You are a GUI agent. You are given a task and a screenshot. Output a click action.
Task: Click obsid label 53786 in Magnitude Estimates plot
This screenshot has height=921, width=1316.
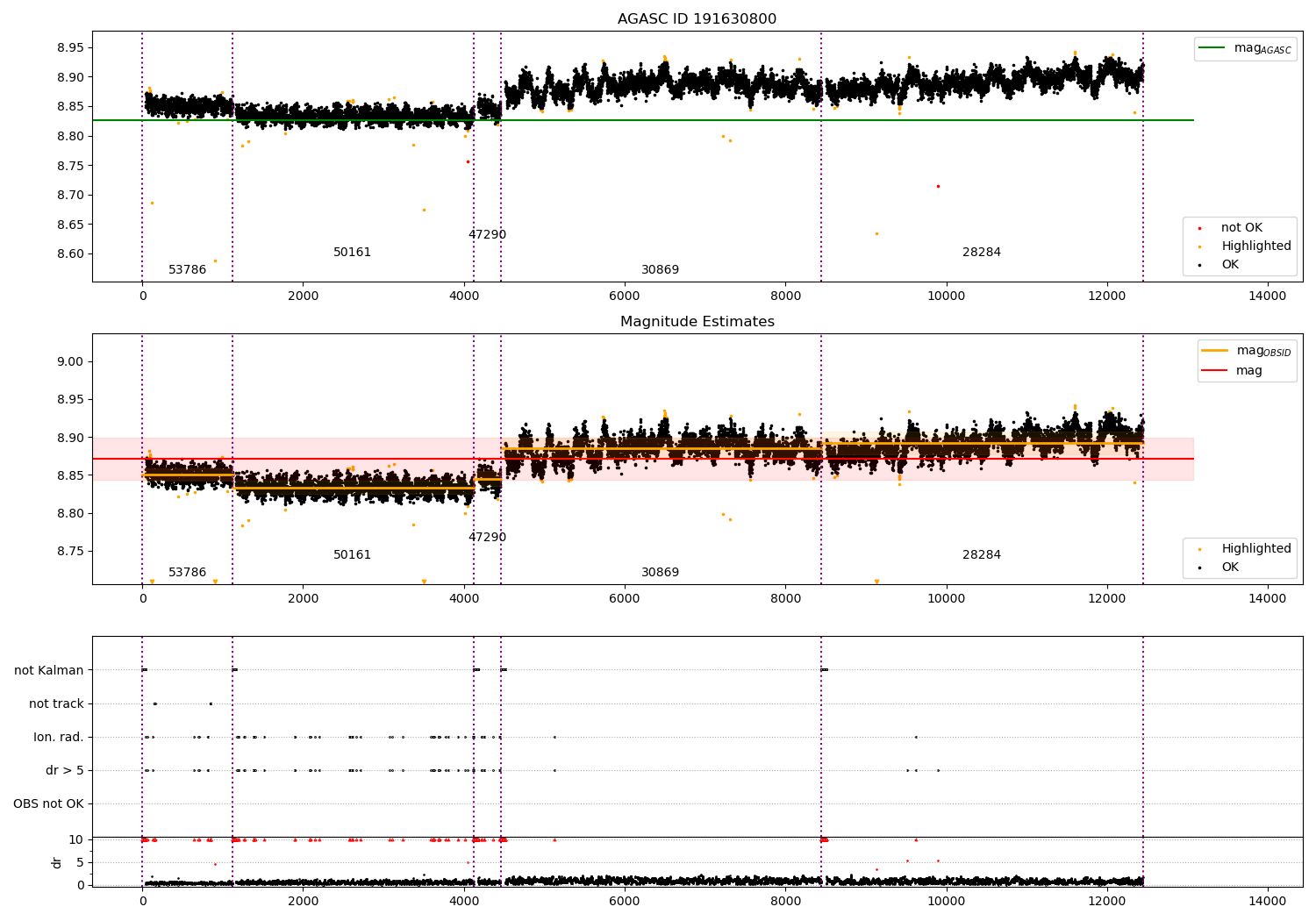(187, 573)
